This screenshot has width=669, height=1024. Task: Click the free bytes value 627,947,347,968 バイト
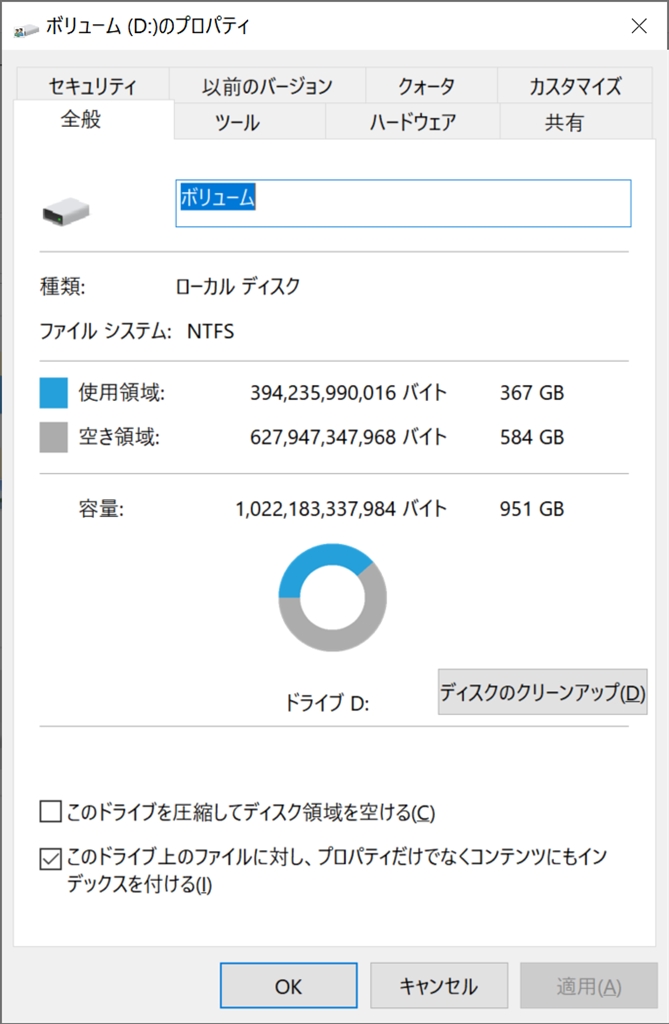(348, 437)
